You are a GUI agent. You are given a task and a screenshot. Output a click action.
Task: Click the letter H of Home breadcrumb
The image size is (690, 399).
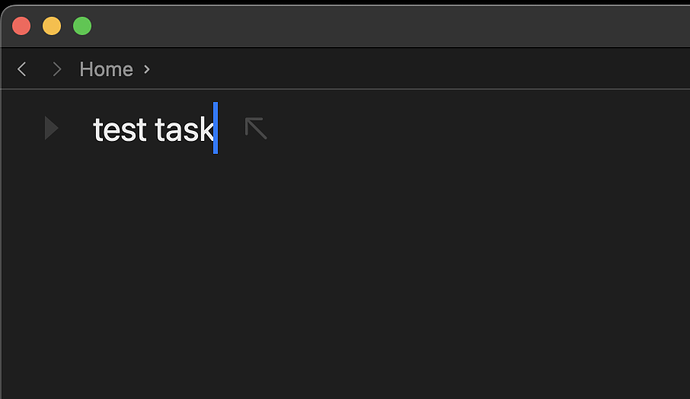point(85,70)
